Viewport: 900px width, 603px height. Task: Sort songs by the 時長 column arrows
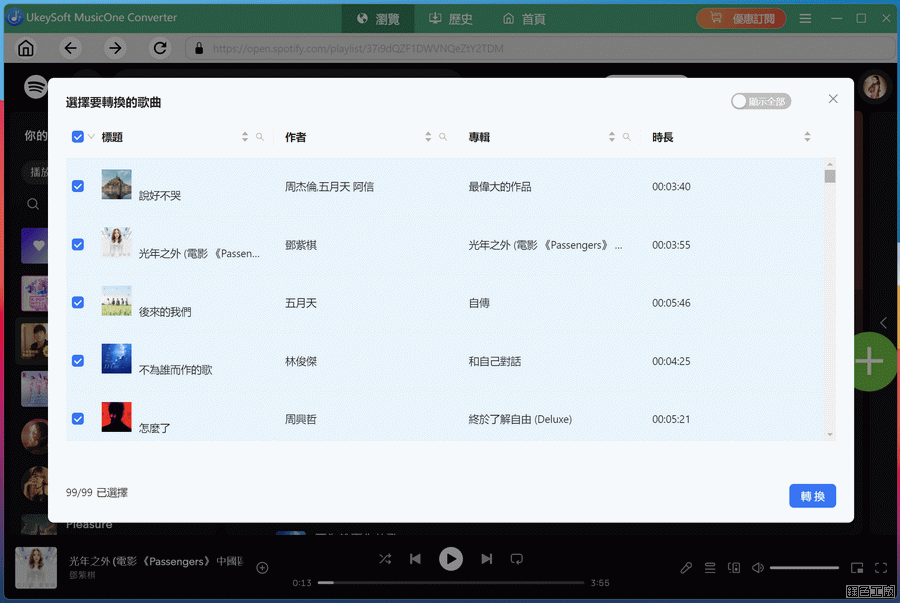point(807,137)
